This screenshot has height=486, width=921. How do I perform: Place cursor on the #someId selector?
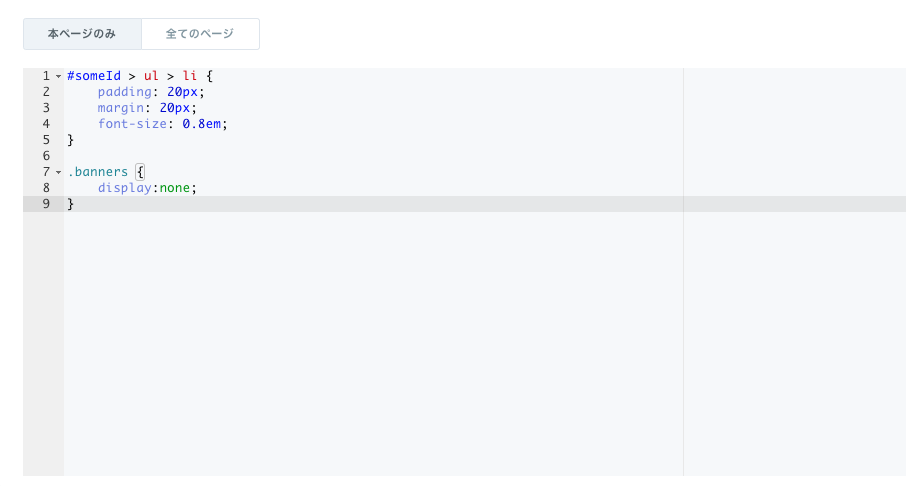click(x=93, y=76)
